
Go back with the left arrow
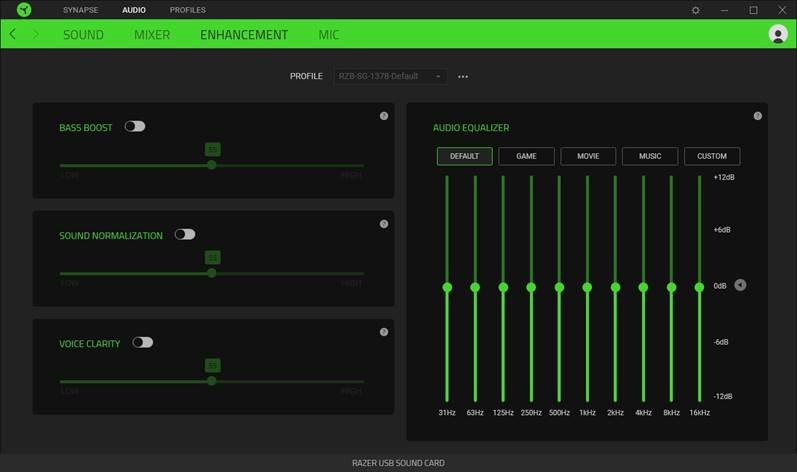coord(13,34)
